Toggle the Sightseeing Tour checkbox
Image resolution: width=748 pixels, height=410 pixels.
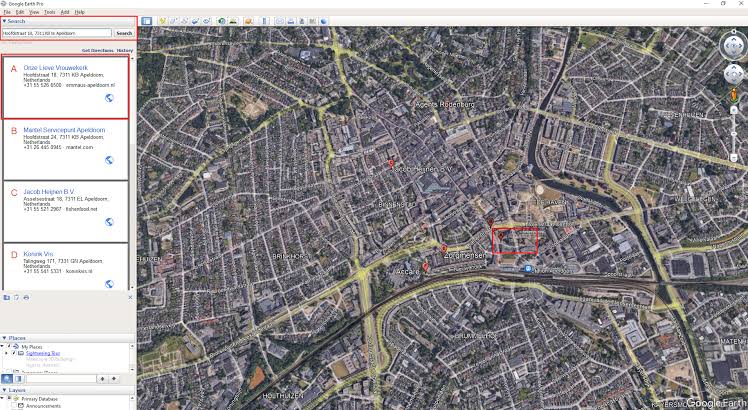pyautogui.click(x=14, y=353)
